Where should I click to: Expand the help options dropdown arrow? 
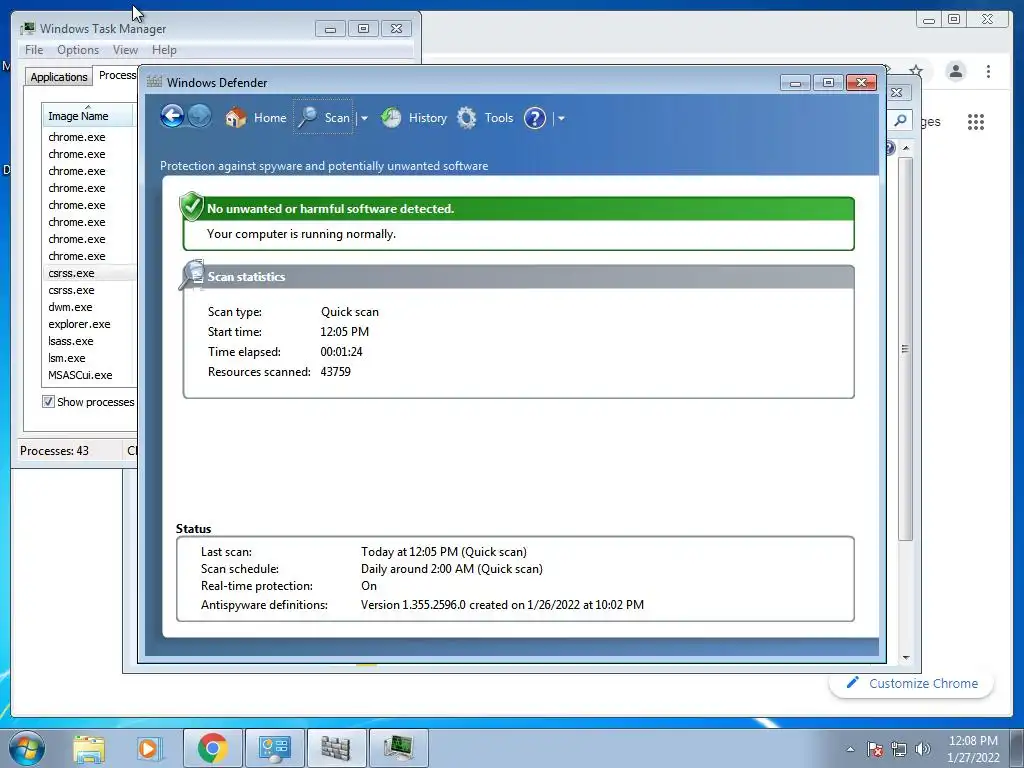561,118
